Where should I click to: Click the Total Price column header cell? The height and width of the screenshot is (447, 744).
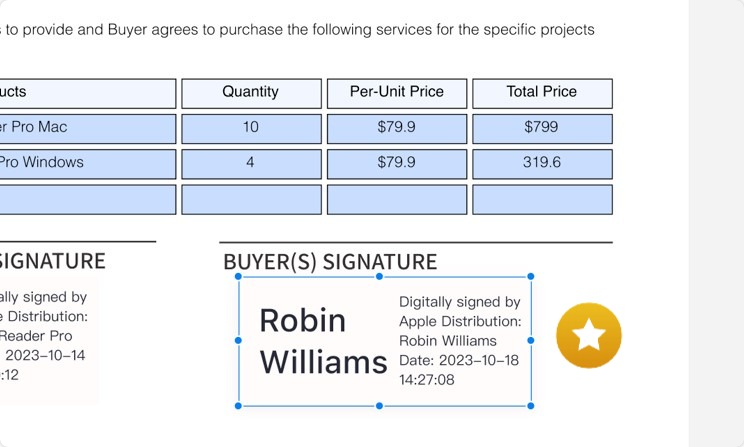pyautogui.click(x=542, y=93)
